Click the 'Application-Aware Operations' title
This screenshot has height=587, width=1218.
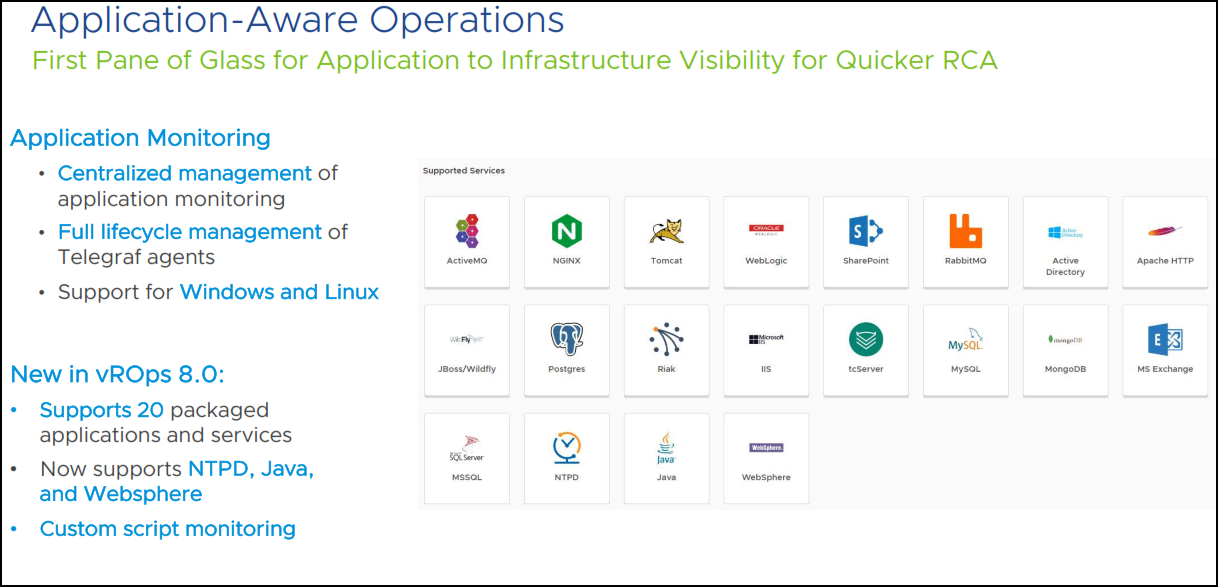pyautogui.click(x=298, y=19)
